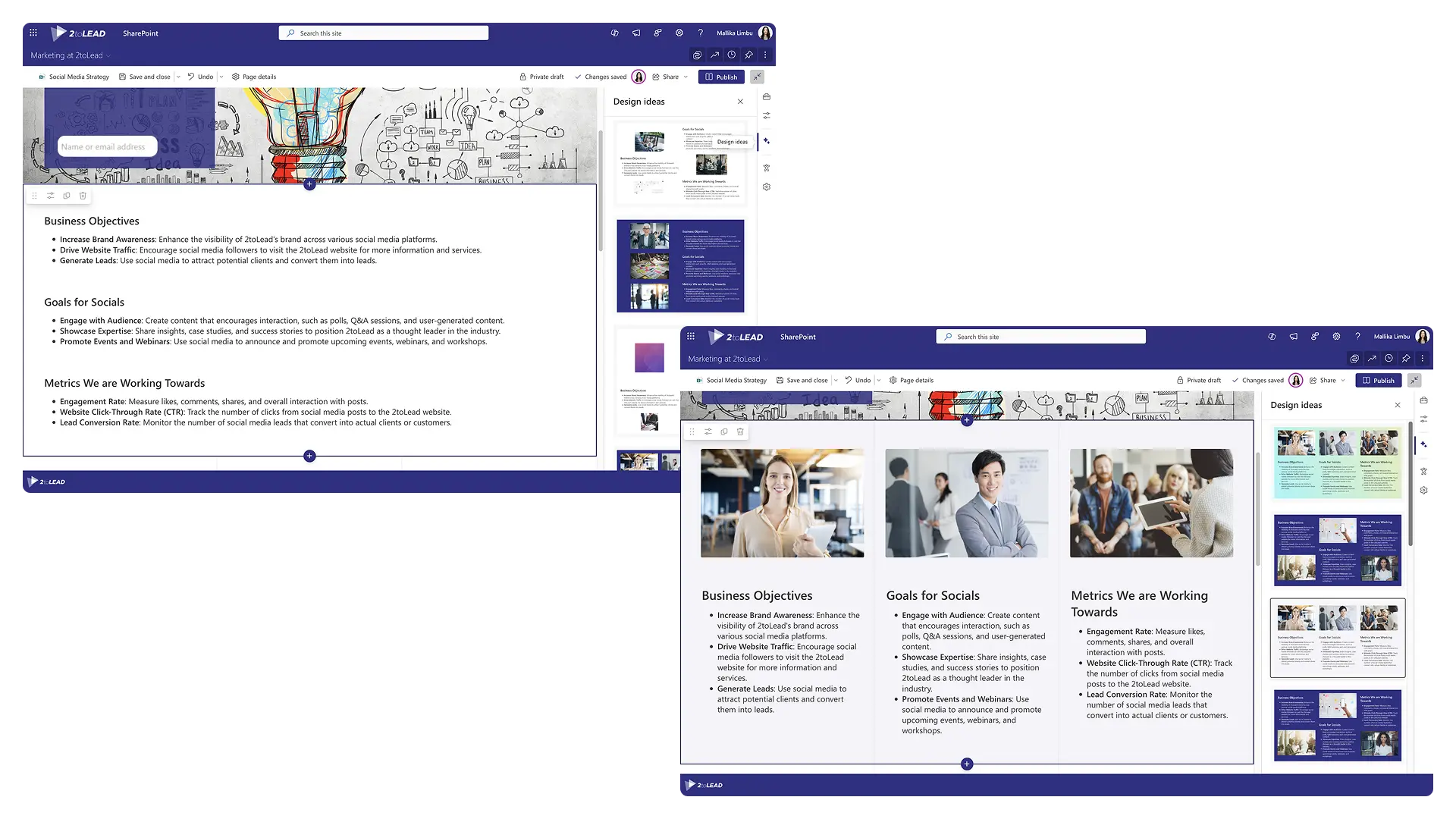Screen dimensions: 1456x819
Task: Click Page details in front window toolbar
Action: point(912,380)
